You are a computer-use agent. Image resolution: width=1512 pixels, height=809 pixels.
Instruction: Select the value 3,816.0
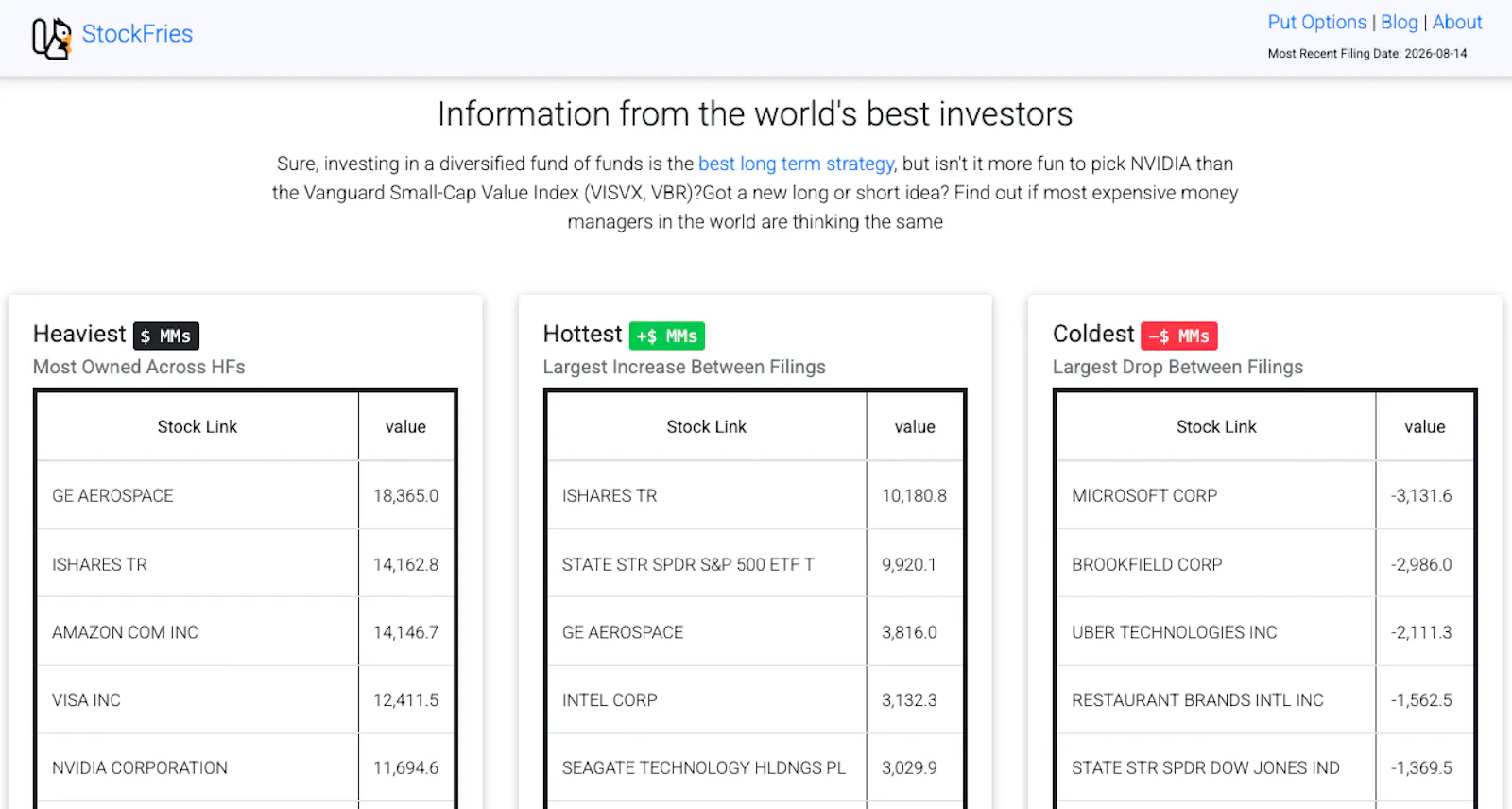pos(909,632)
